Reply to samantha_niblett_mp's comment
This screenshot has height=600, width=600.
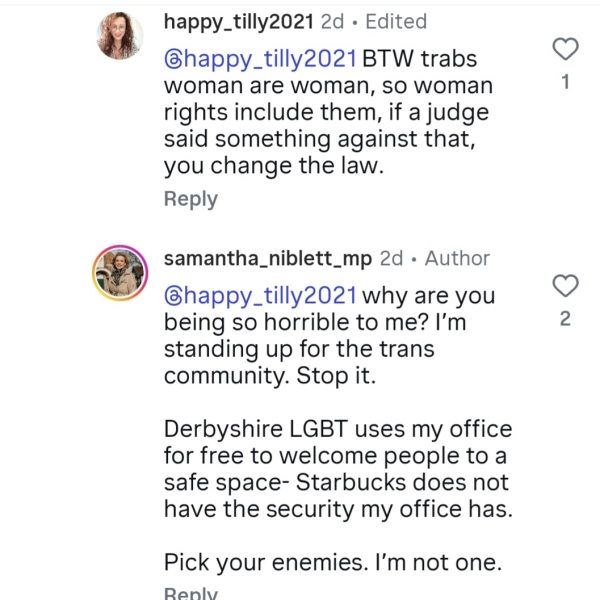click(191, 592)
